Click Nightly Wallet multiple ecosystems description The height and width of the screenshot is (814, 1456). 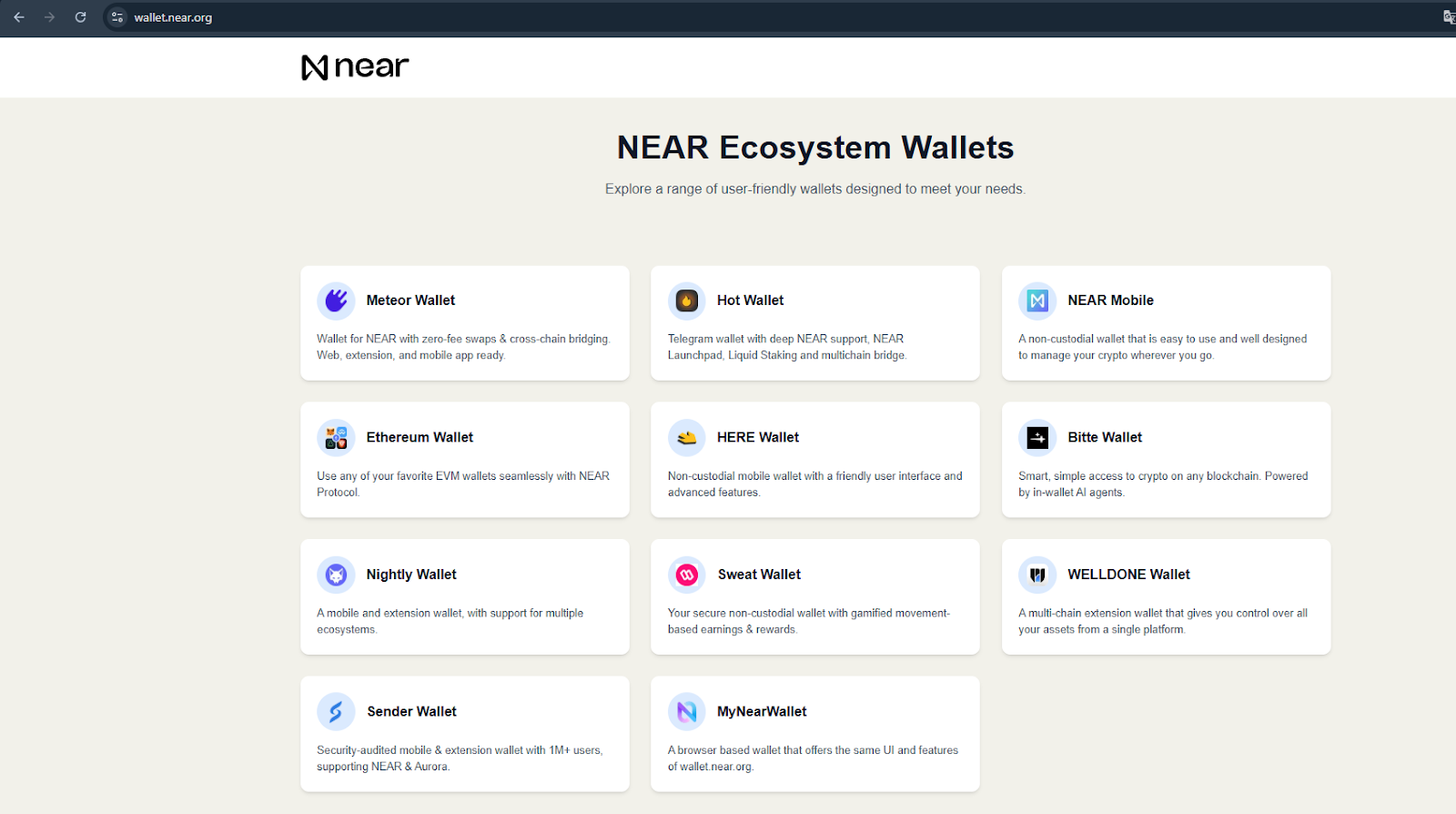[x=450, y=621]
